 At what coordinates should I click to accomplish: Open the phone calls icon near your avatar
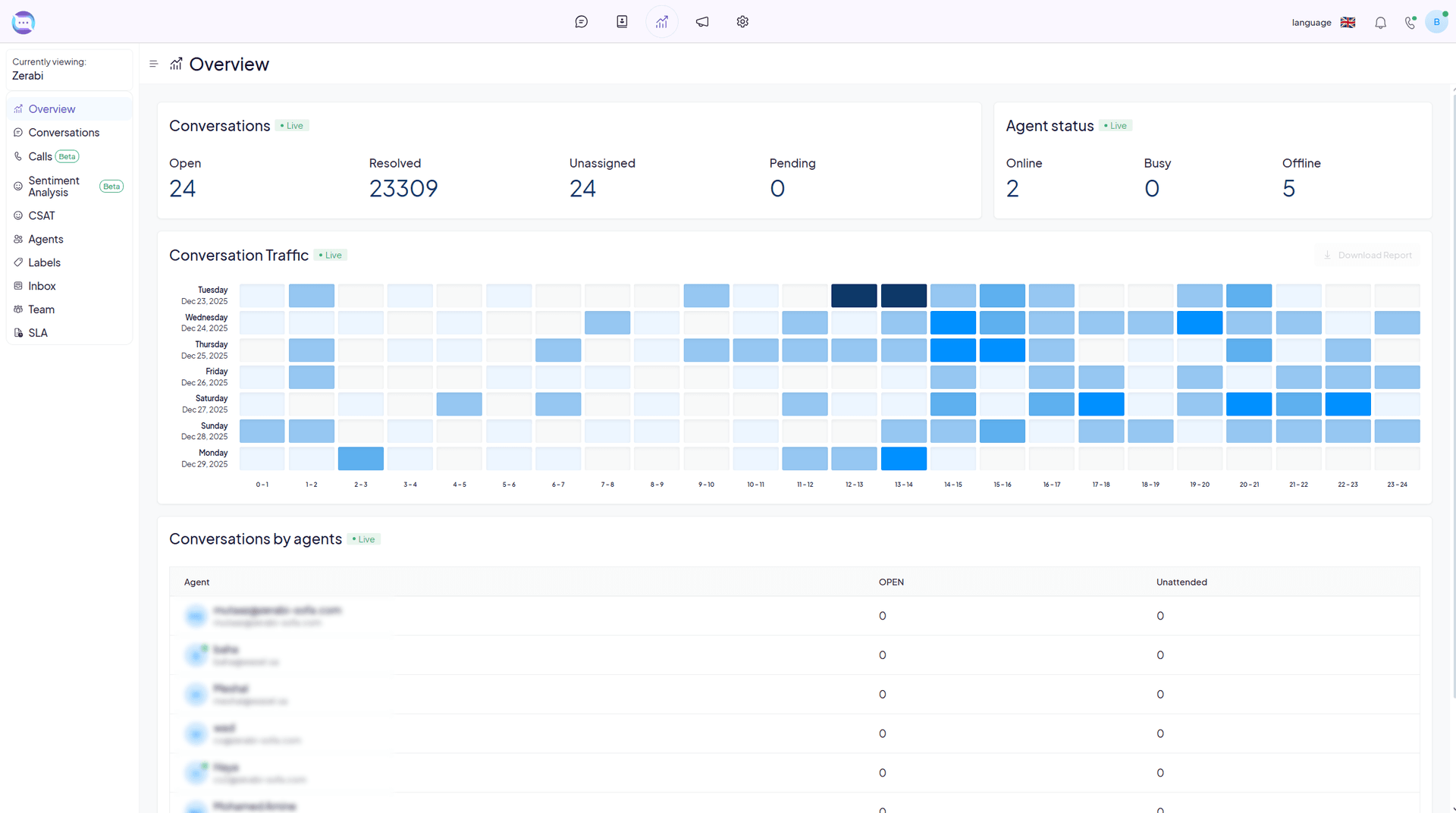coord(1409,23)
